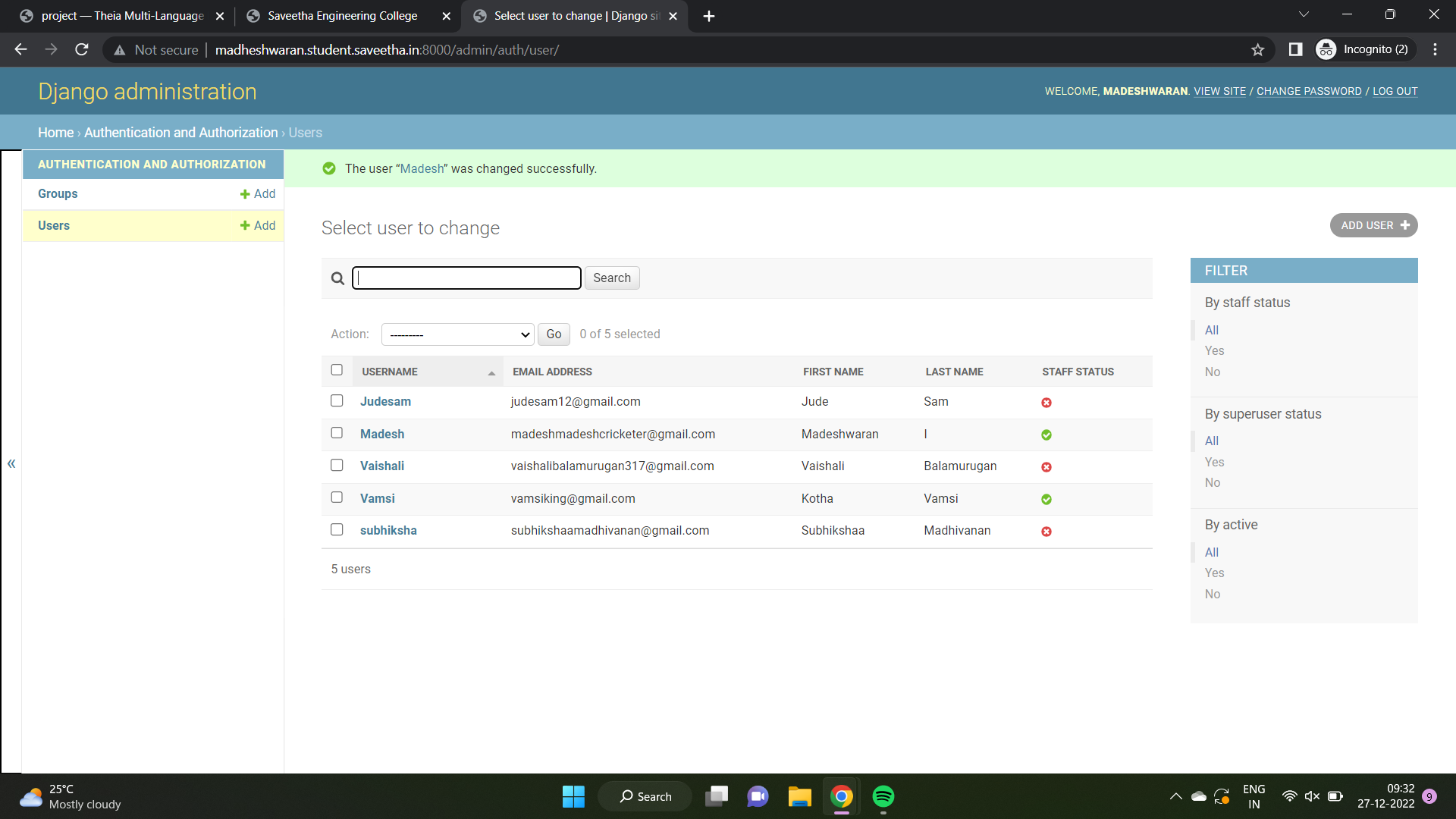Open the browser tab search chevron
Viewport: 1456px width, 819px height.
pos(1304,14)
